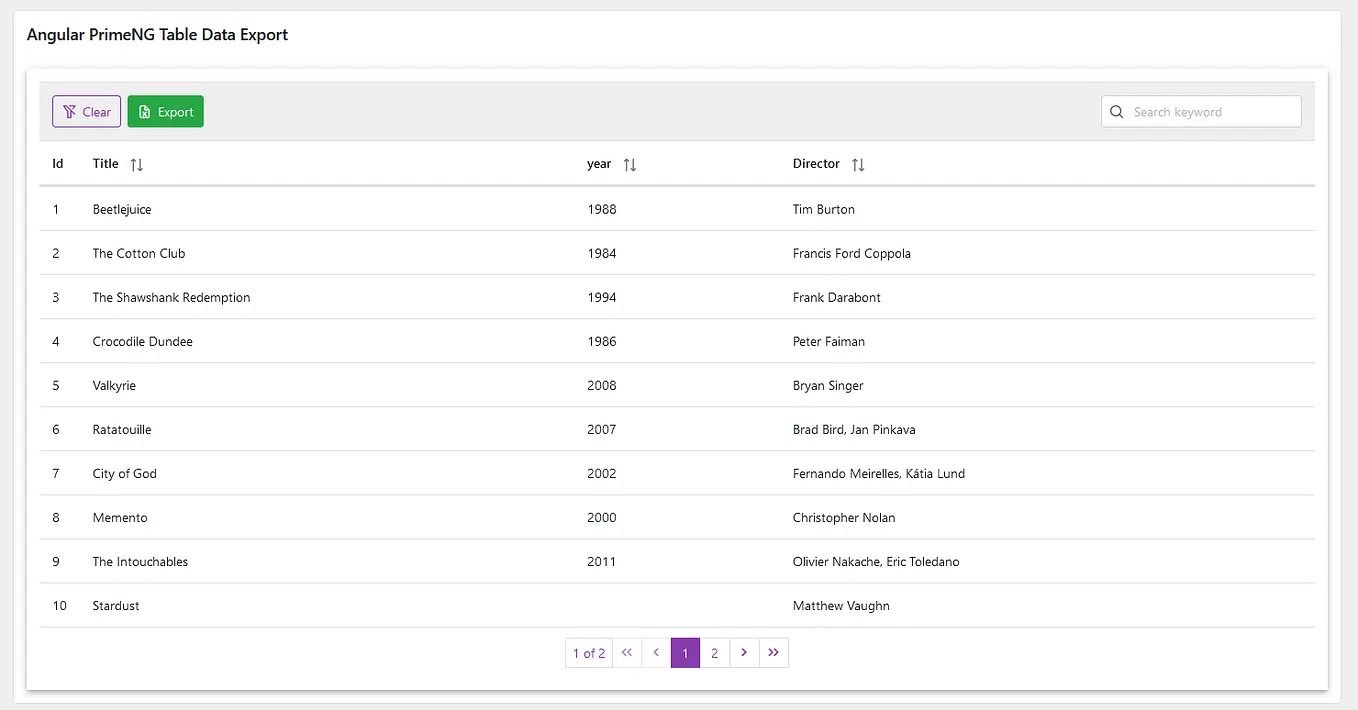Click the sort icon beside Director column

[x=857, y=164]
